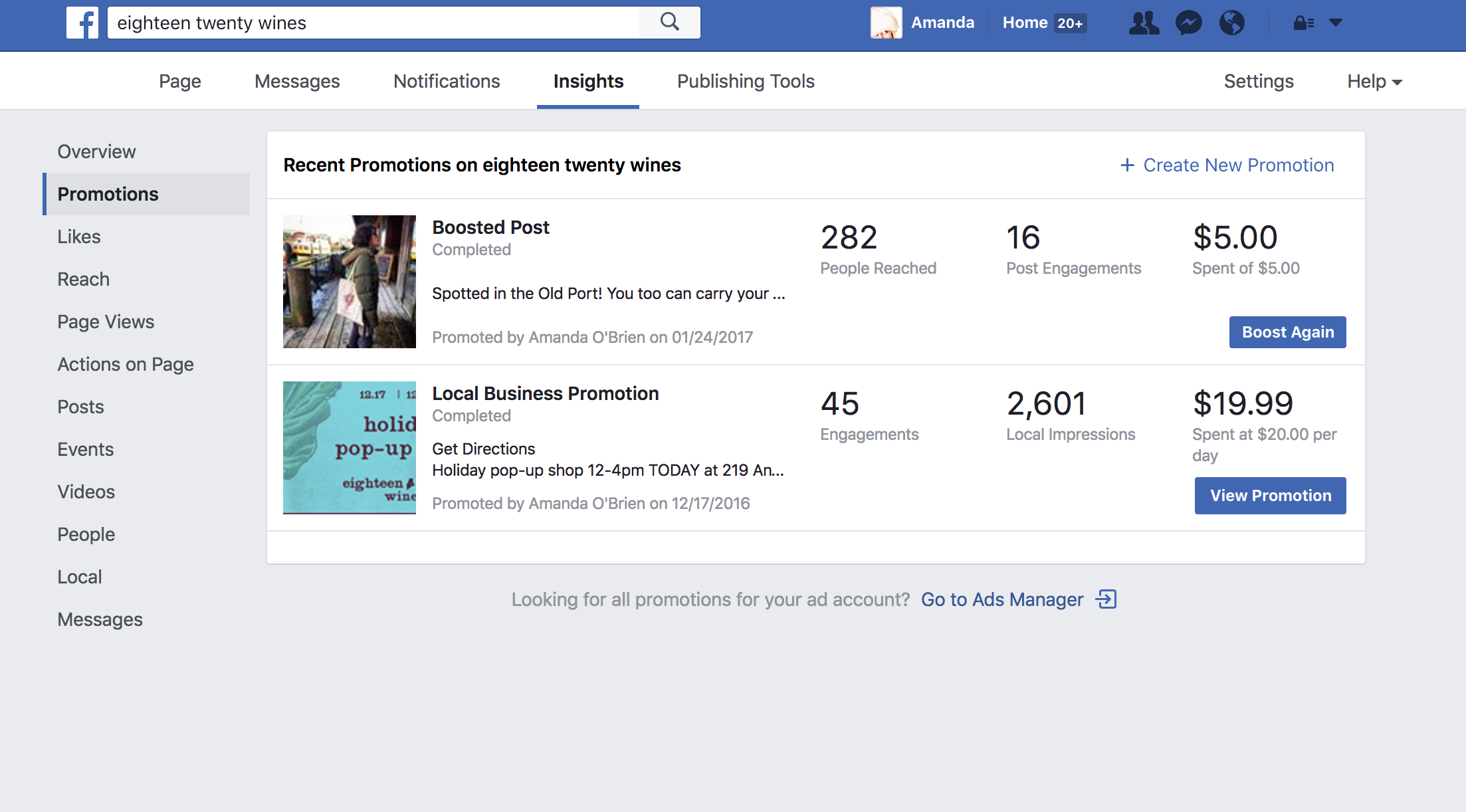Click 'Promoted by Amanda O'Brien on 12/17/2016'

tap(591, 504)
